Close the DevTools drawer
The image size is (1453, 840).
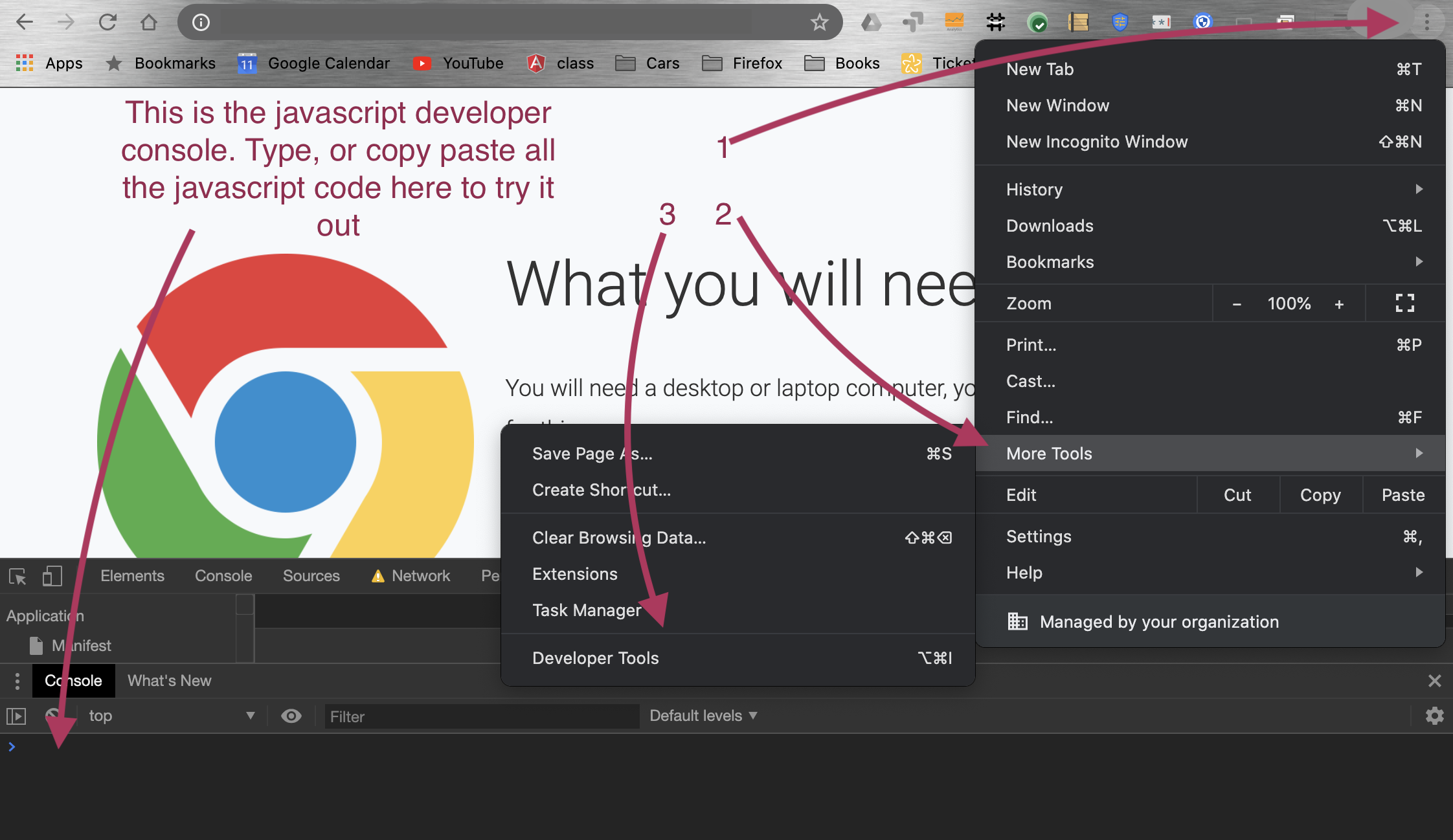click(x=1434, y=681)
